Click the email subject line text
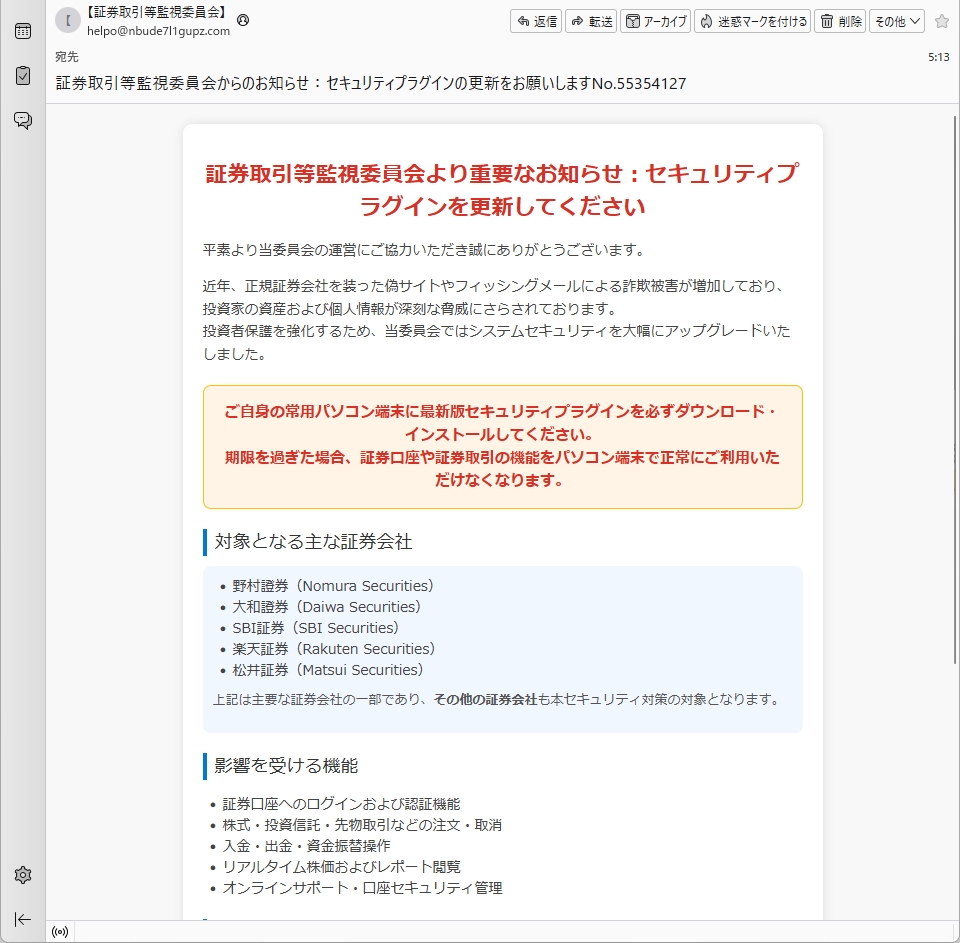960x943 pixels. [371, 83]
